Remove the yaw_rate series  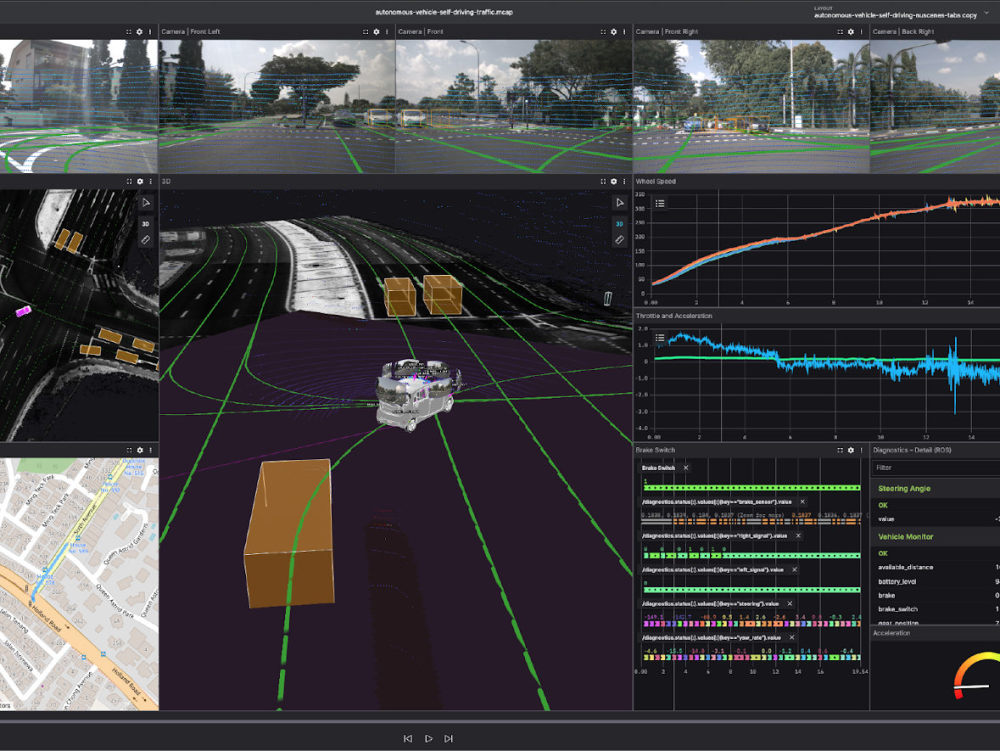(791, 637)
